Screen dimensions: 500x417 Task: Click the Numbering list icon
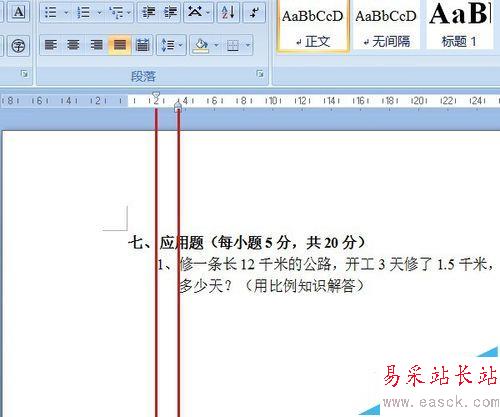pos(83,13)
